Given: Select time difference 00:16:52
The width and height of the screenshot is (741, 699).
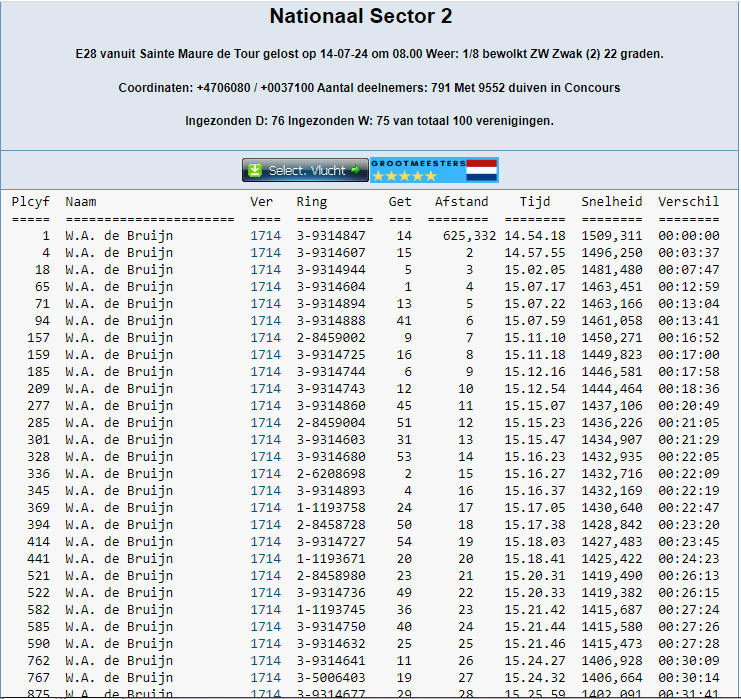Looking at the screenshot, I should pyautogui.click(x=689, y=337).
